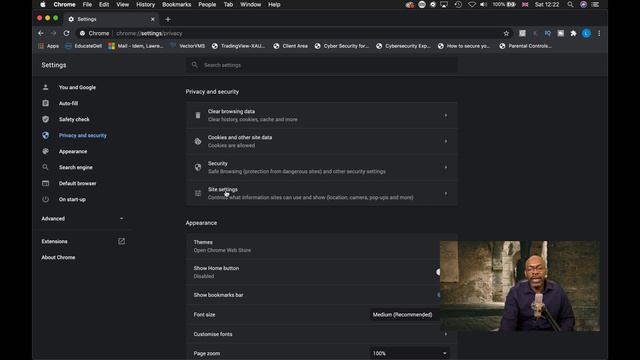Click the volume icon in menu bar
Image resolution: width=640 pixels, height=360 pixels.
click(x=484, y=4)
